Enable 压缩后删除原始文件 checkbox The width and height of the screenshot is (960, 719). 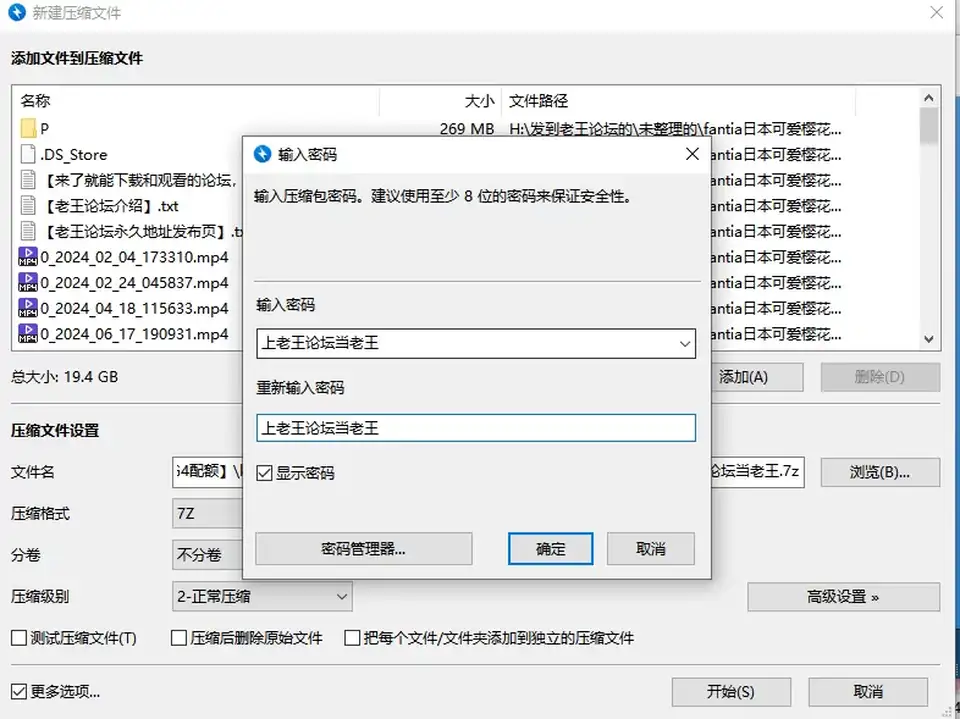coord(179,638)
